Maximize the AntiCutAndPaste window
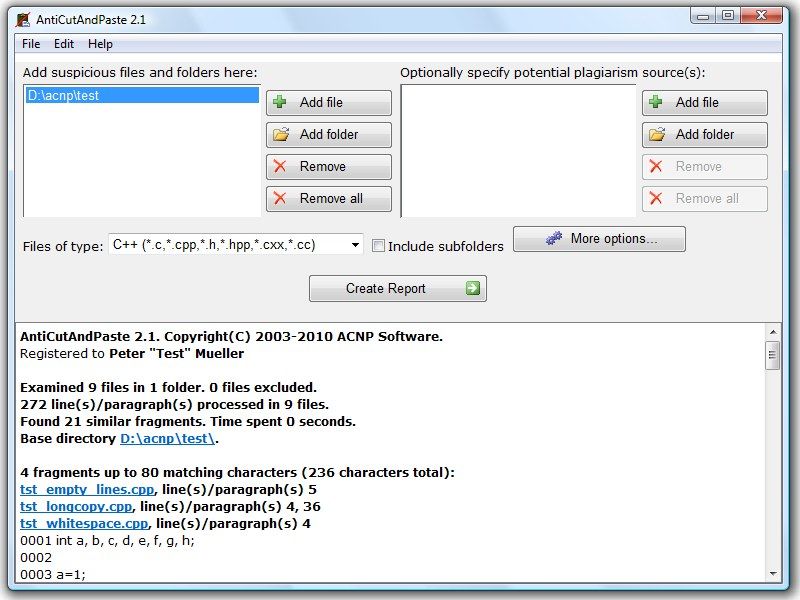This screenshot has width=800, height=600. [x=728, y=16]
